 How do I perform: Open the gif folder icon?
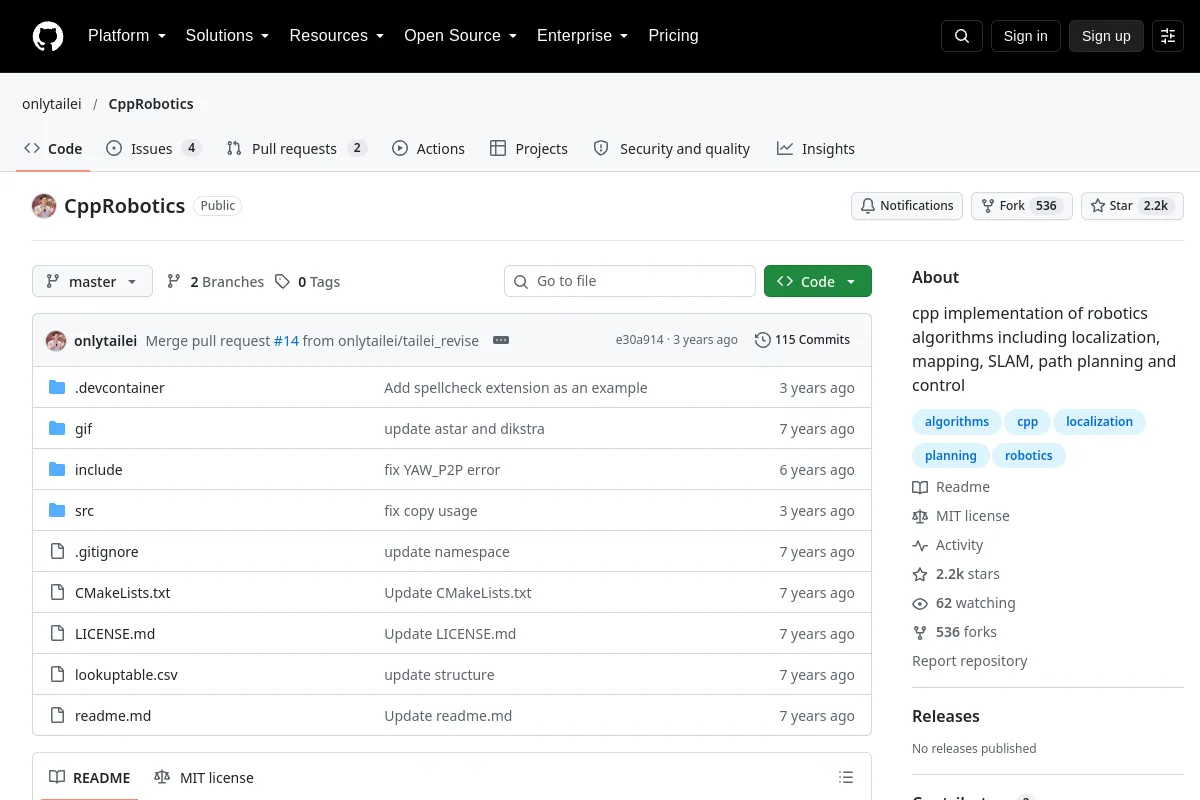tap(57, 428)
